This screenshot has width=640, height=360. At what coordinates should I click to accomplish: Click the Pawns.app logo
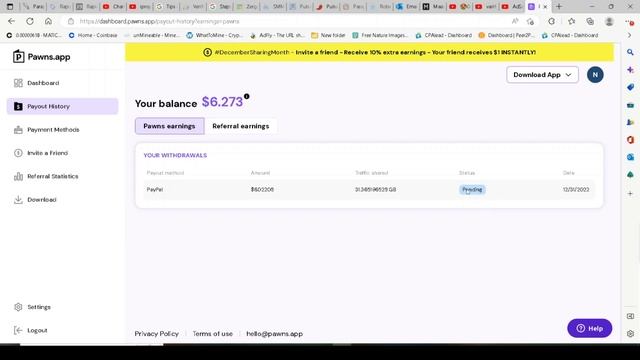(x=41, y=57)
